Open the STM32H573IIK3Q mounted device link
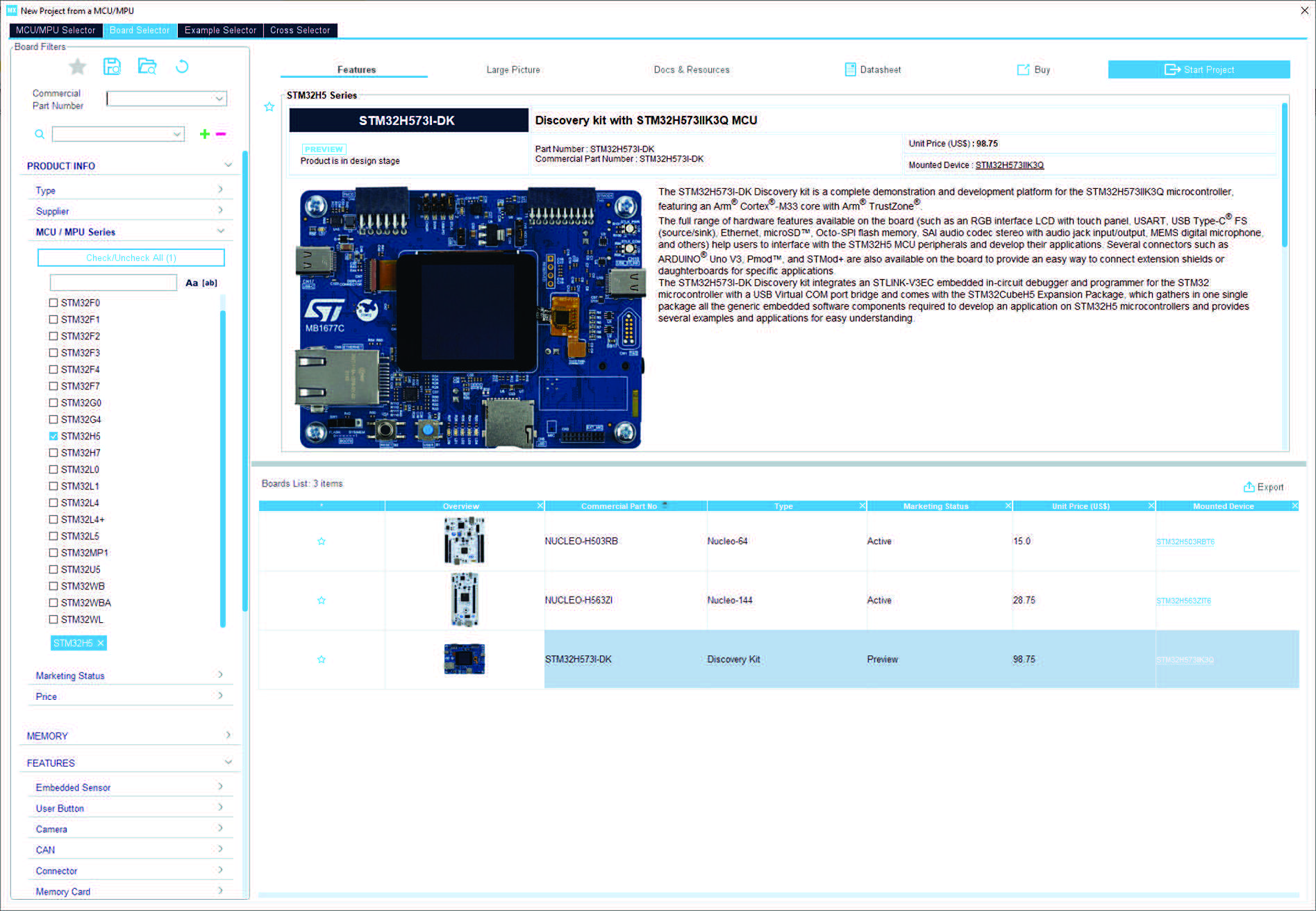The image size is (1316, 911). (1009, 165)
